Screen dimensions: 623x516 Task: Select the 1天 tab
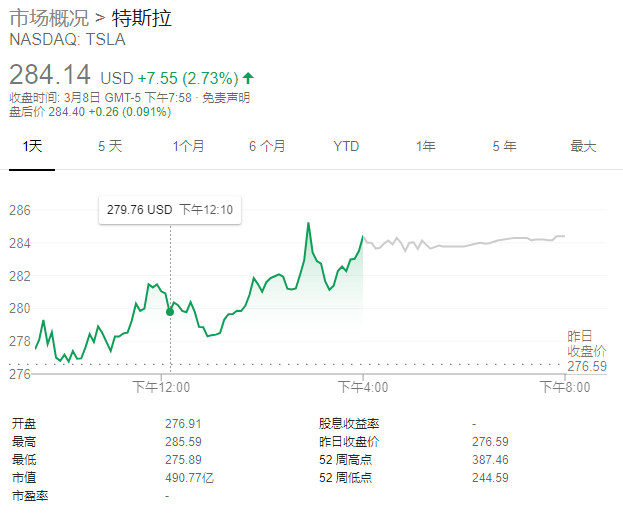click(34, 146)
